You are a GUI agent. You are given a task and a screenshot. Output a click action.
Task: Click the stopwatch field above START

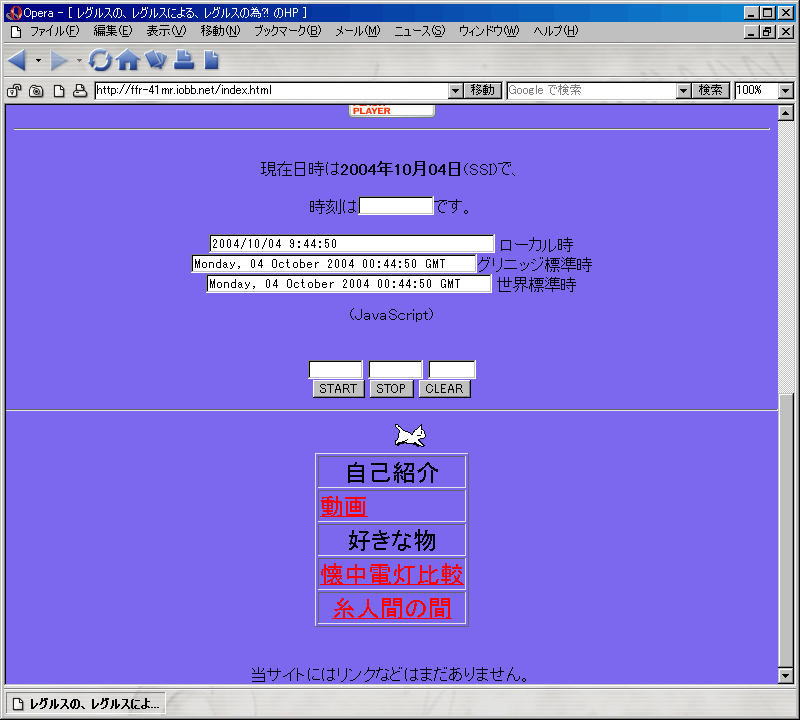click(335, 369)
